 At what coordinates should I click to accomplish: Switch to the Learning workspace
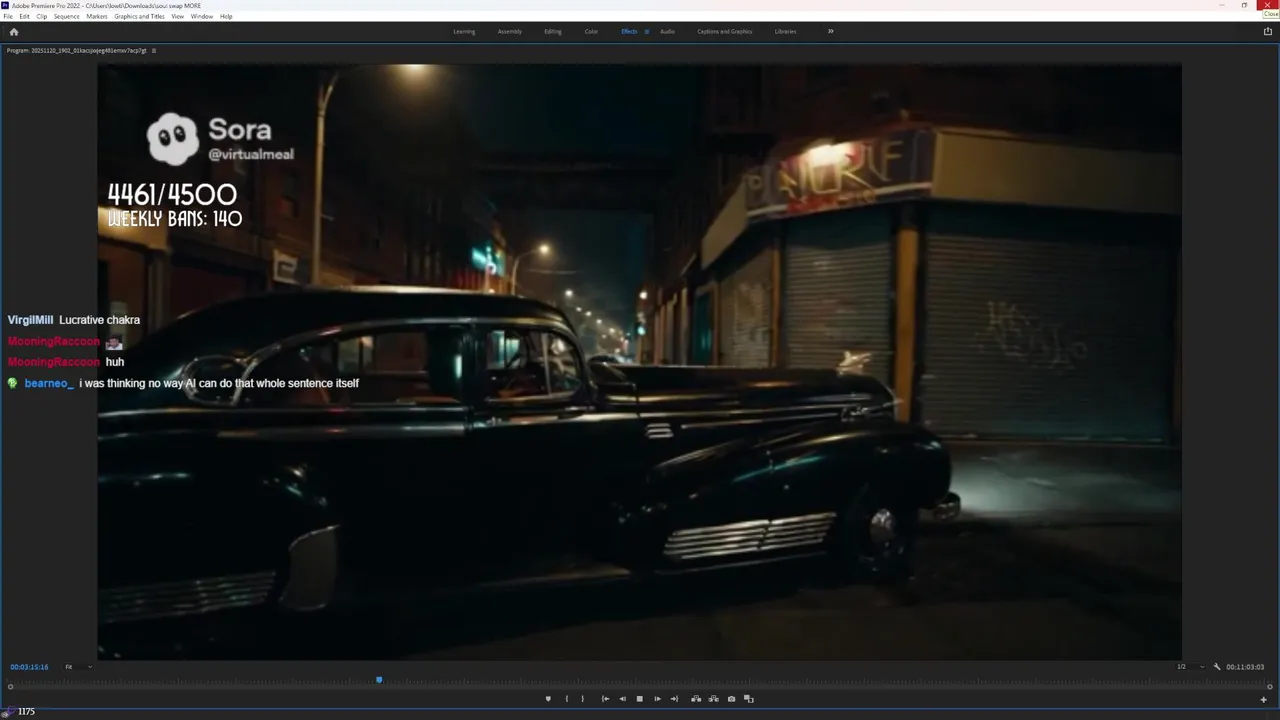[x=464, y=31]
